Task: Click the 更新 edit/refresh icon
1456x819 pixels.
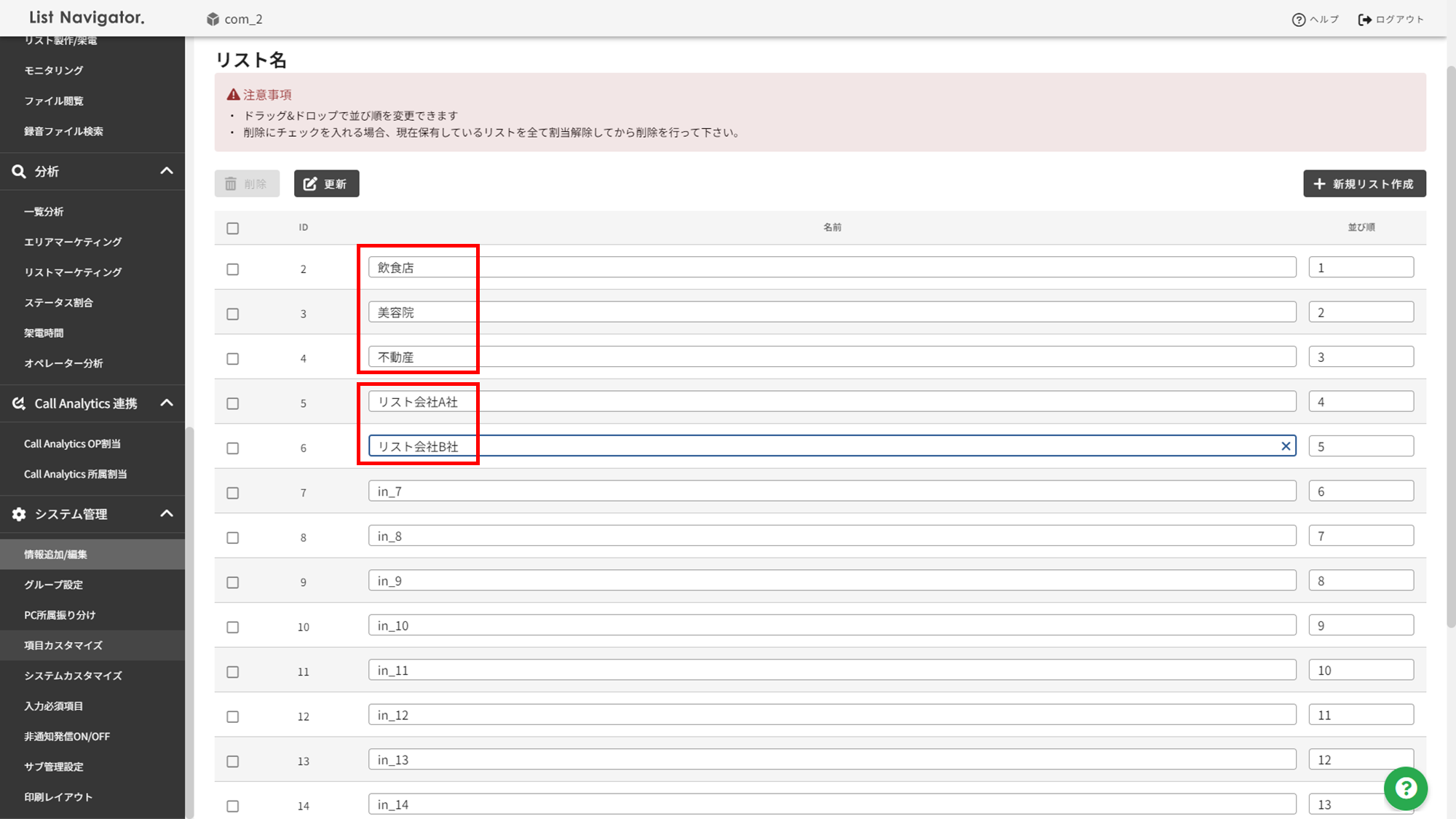Action: (x=313, y=184)
